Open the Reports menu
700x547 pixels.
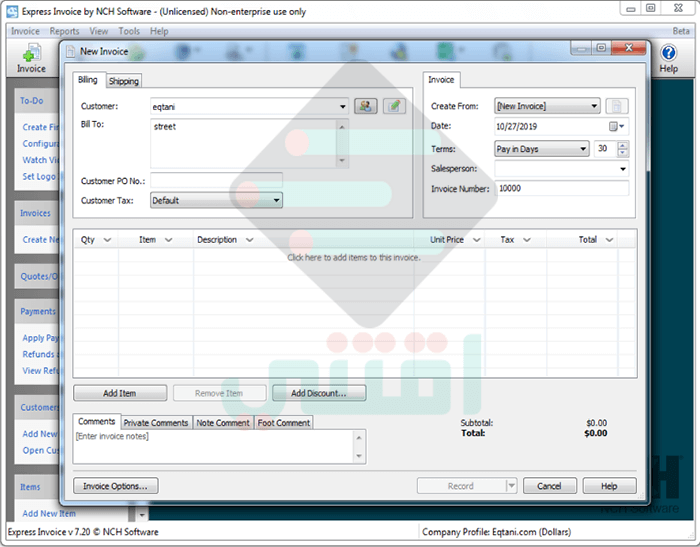(64, 31)
